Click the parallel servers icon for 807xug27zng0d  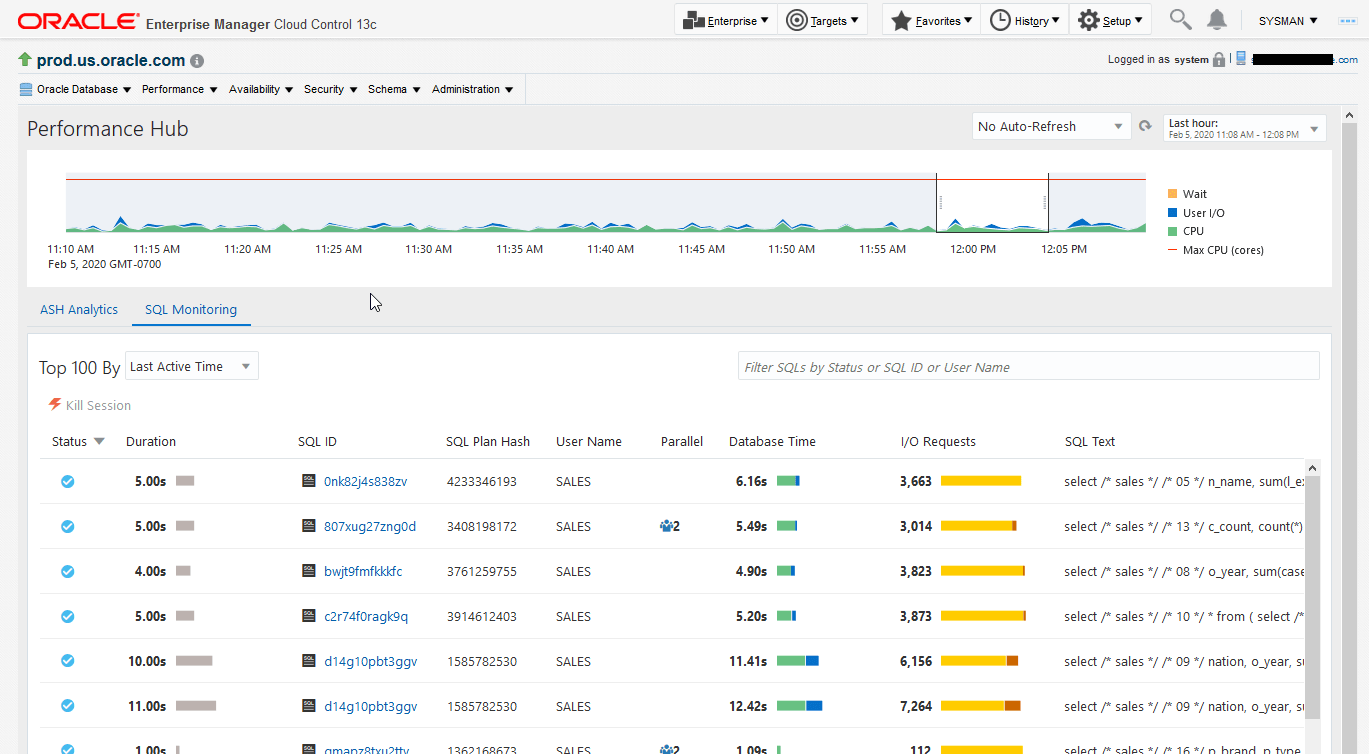[667, 526]
